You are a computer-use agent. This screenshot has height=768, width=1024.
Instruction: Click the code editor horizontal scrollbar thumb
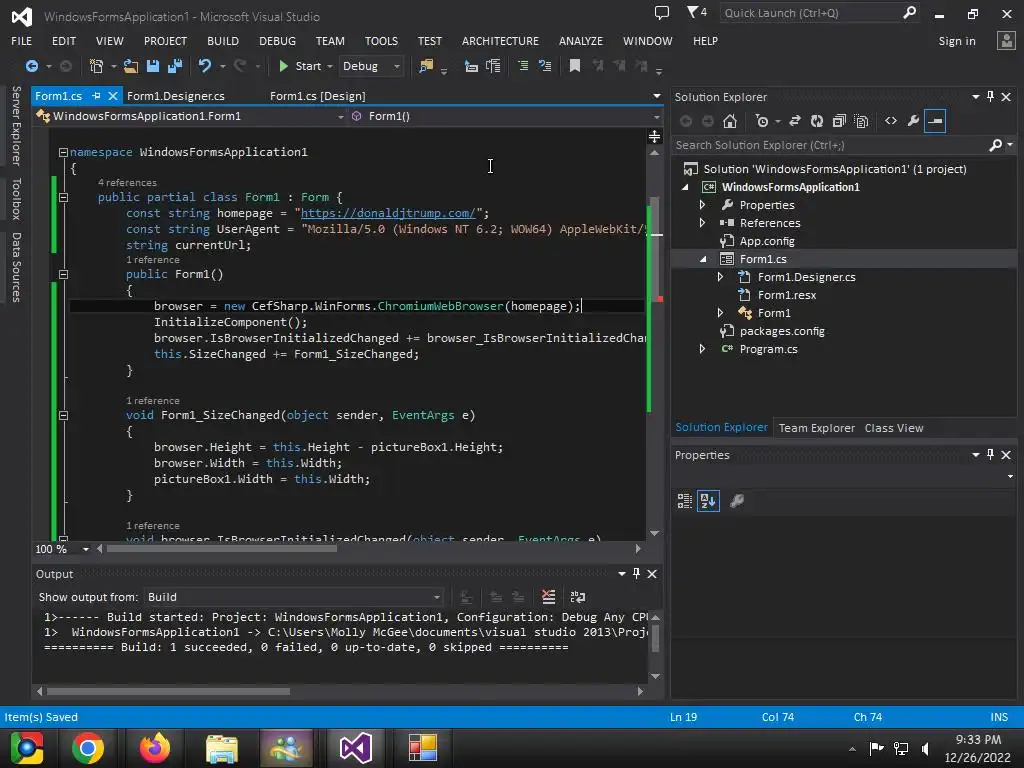point(221,549)
